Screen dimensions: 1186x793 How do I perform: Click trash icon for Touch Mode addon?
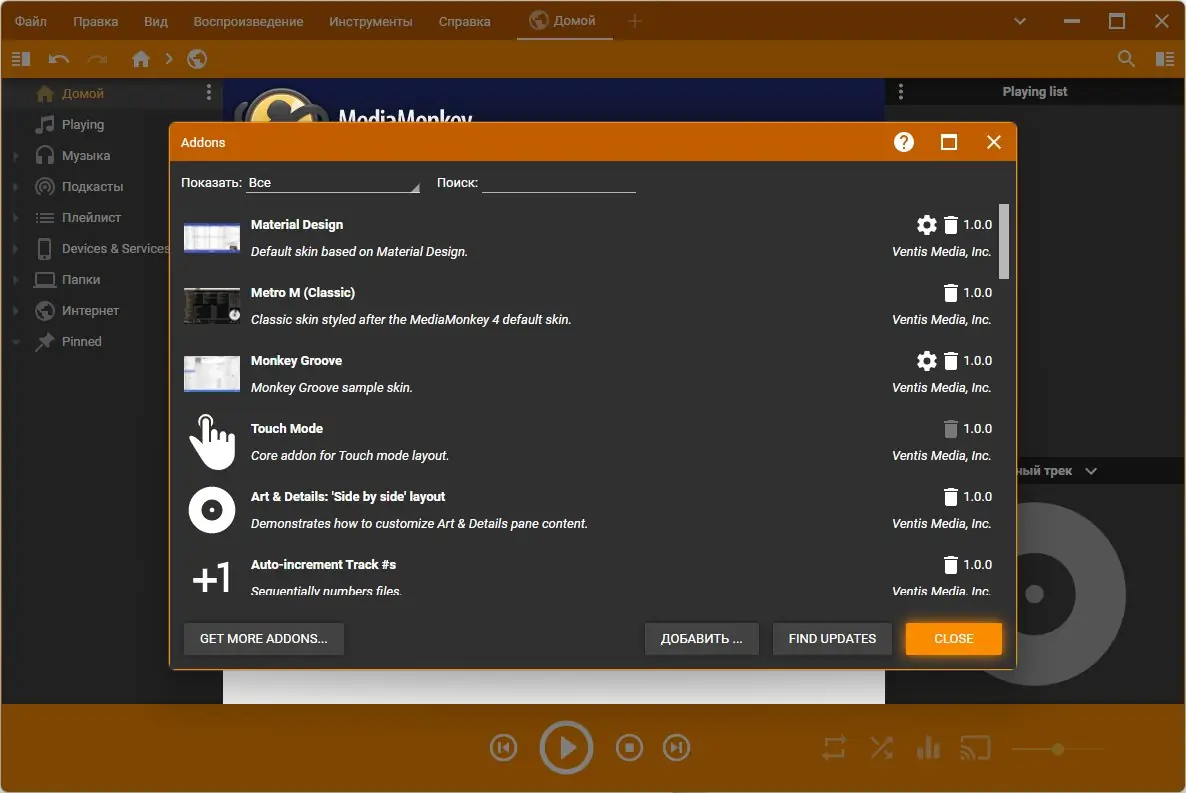[x=951, y=429]
